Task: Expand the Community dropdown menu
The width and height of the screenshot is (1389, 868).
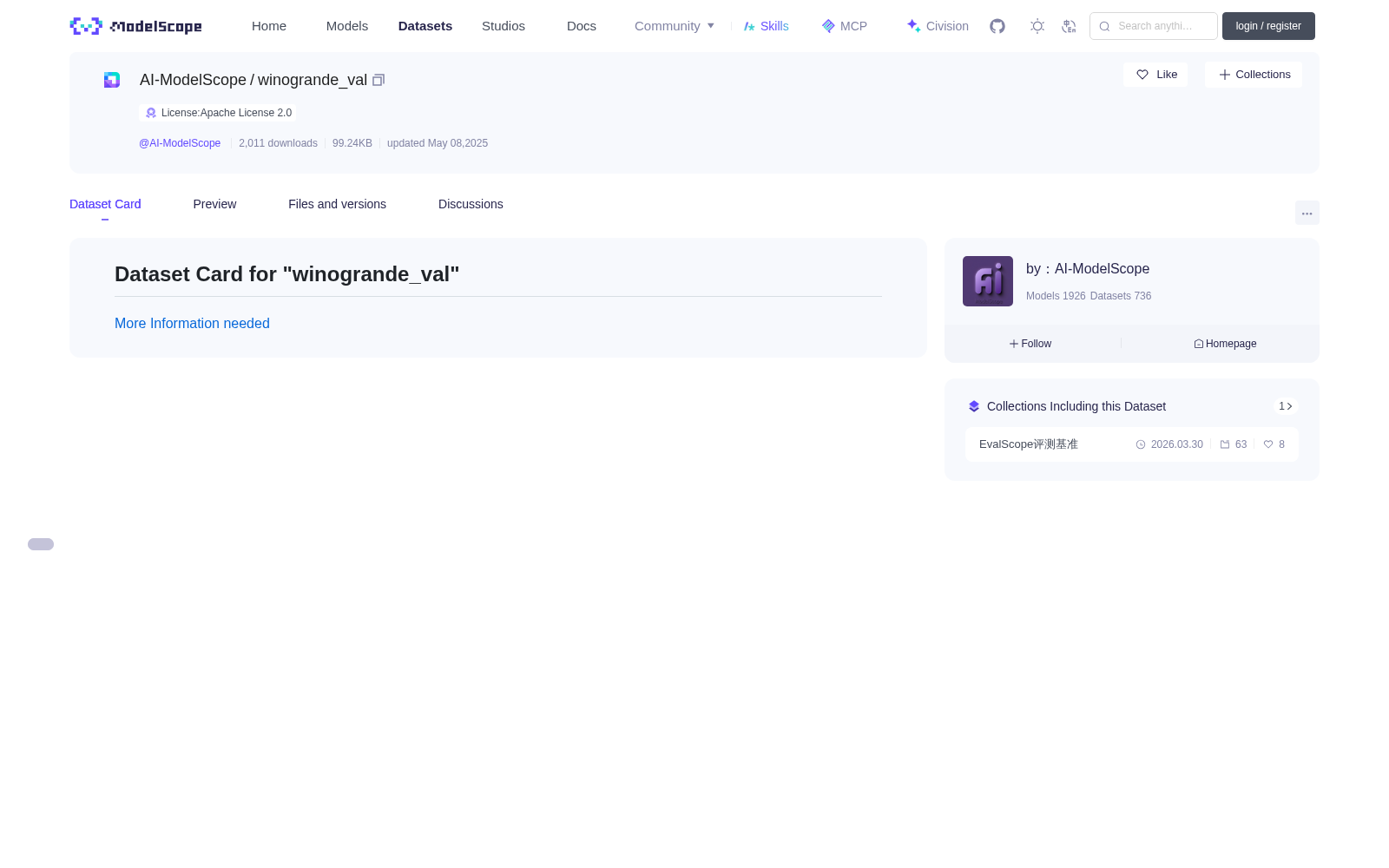Action: click(675, 26)
